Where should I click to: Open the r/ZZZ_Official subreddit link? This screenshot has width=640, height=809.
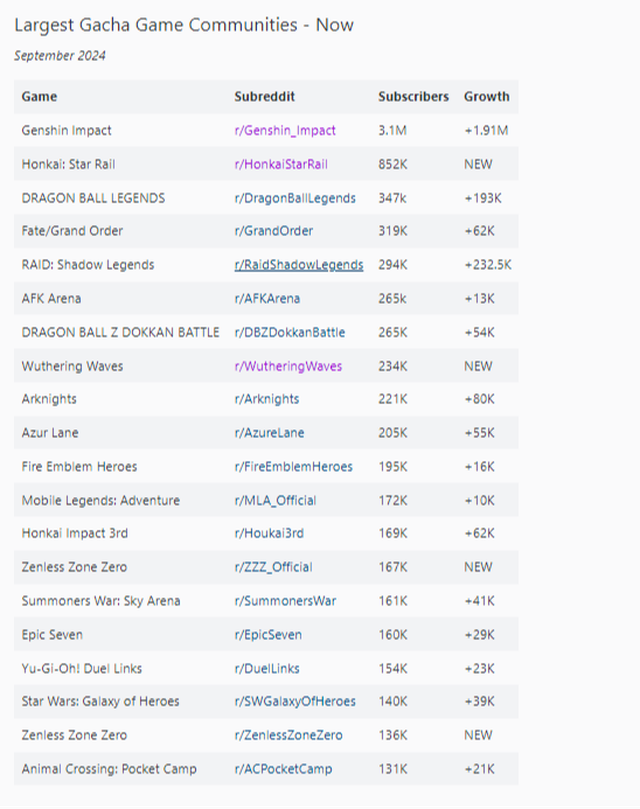point(273,567)
